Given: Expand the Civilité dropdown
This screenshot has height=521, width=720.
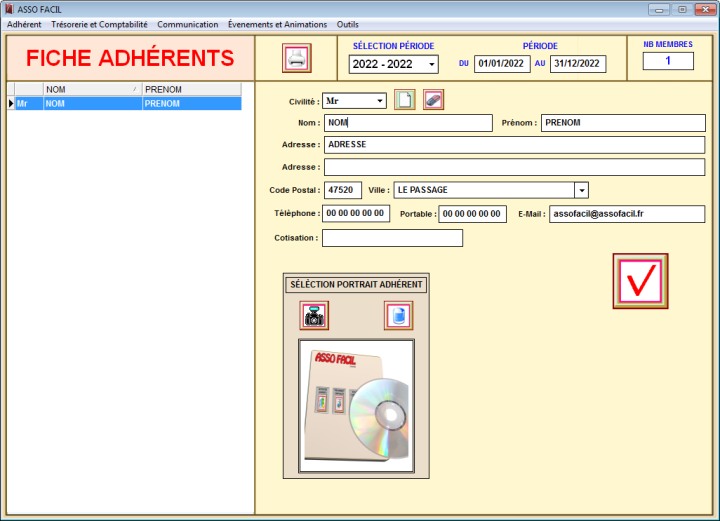Looking at the screenshot, I should (380, 101).
